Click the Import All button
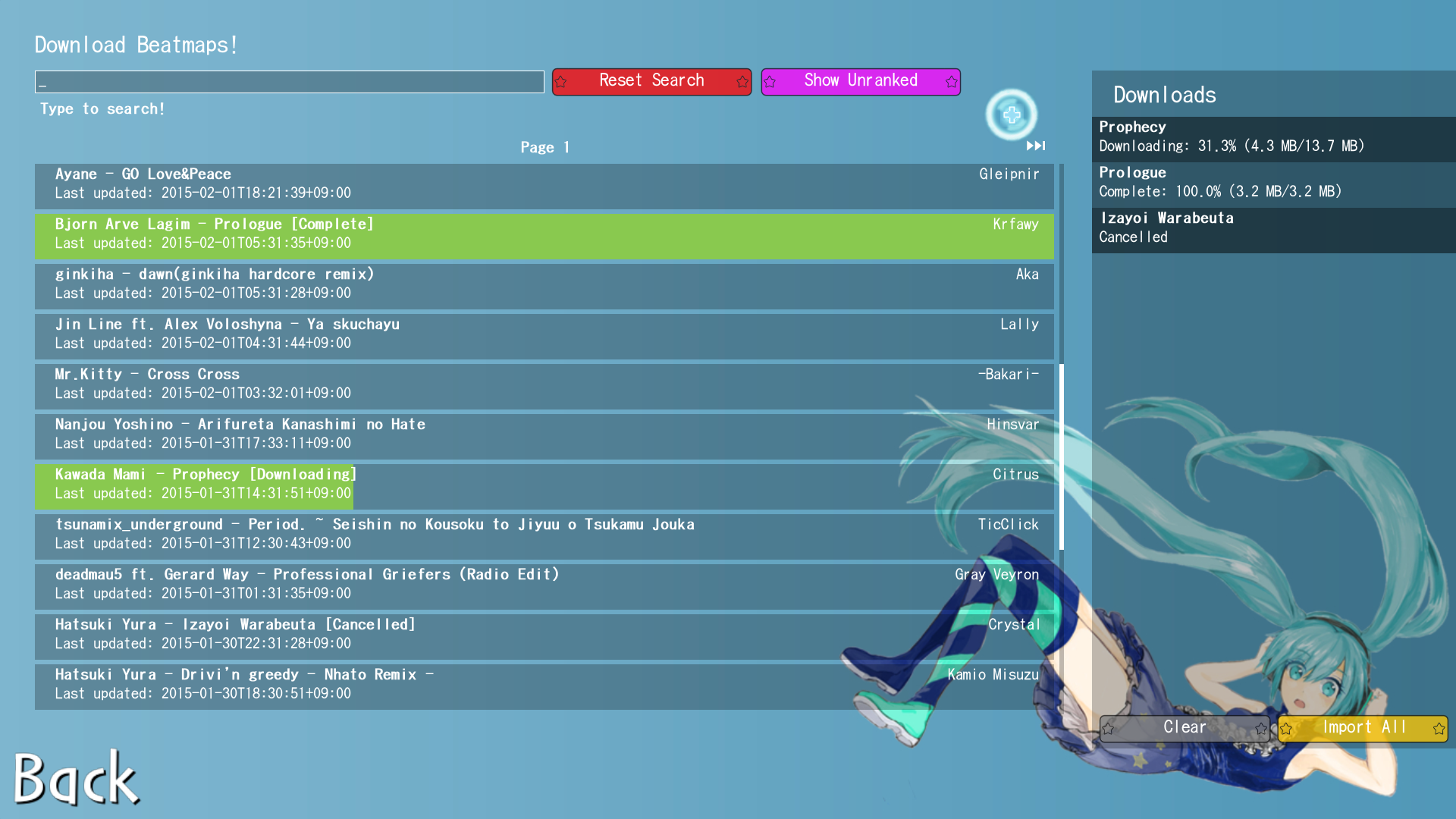 1363,728
